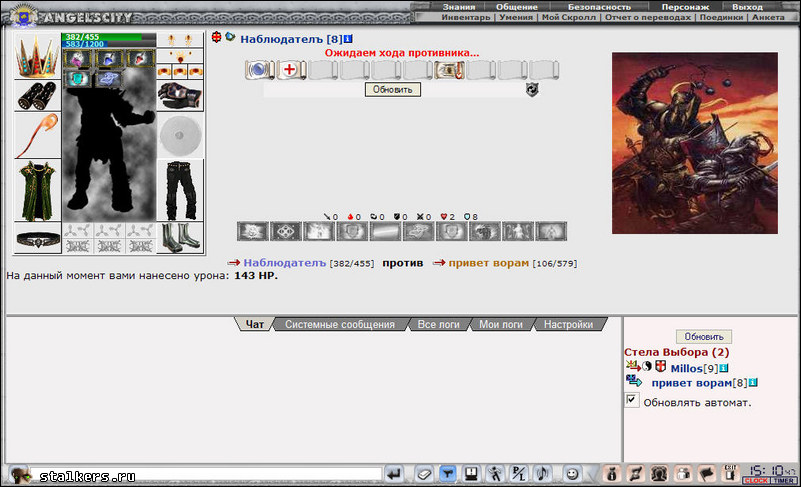Open info icon next to Наблюдатель [8]
Viewport: 801px width, 487px height.
point(348,39)
